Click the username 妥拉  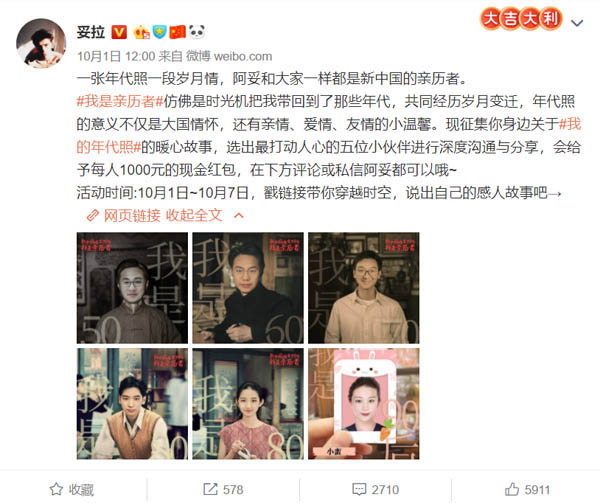tap(91, 32)
